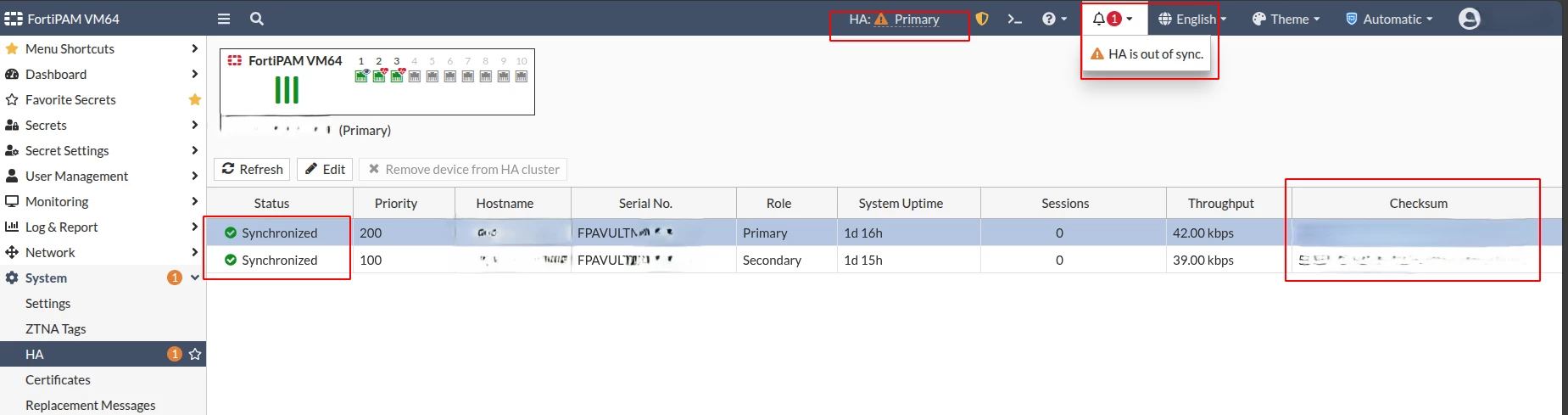Click the HA Primary status indicator

coord(894,19)
